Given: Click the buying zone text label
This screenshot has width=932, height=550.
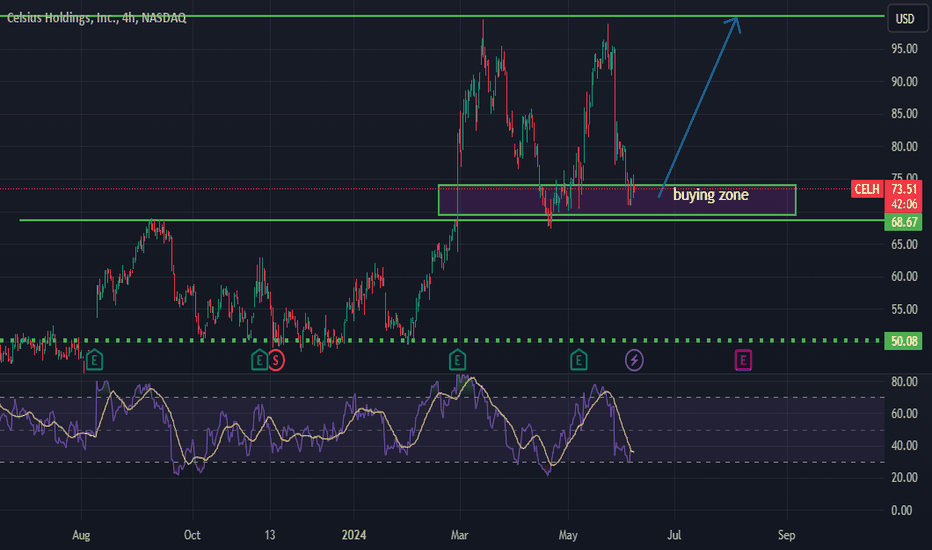Looking at the screenshot, I should point(710,195).
